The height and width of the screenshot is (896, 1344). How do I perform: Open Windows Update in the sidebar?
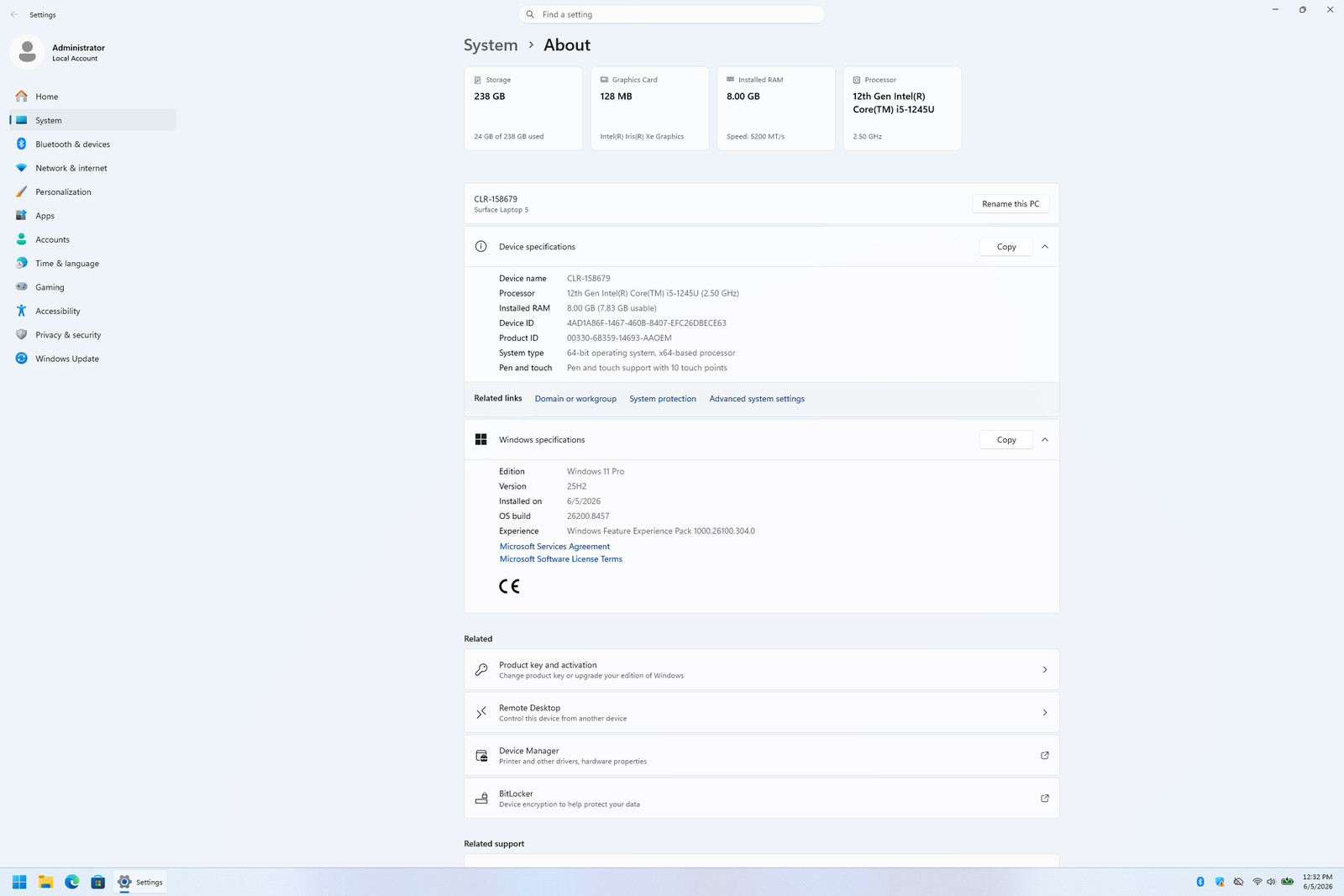pyautogui.click(x=92, y=359)
